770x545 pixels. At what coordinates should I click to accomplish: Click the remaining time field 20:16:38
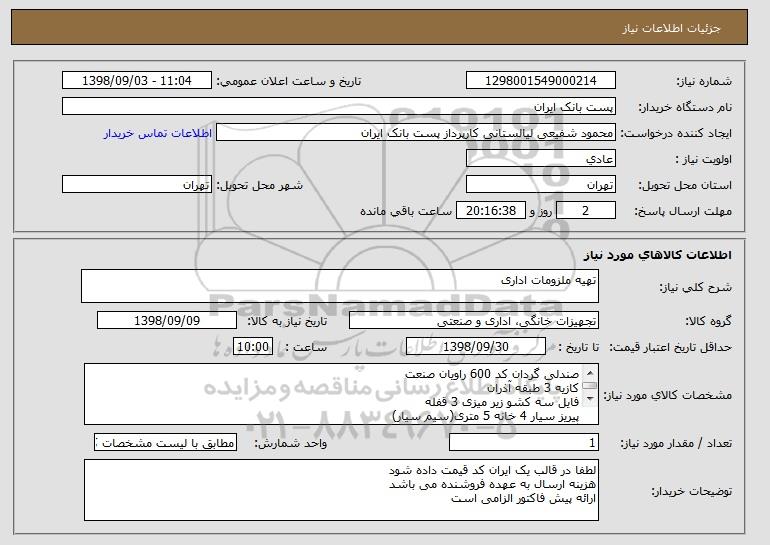491,211
